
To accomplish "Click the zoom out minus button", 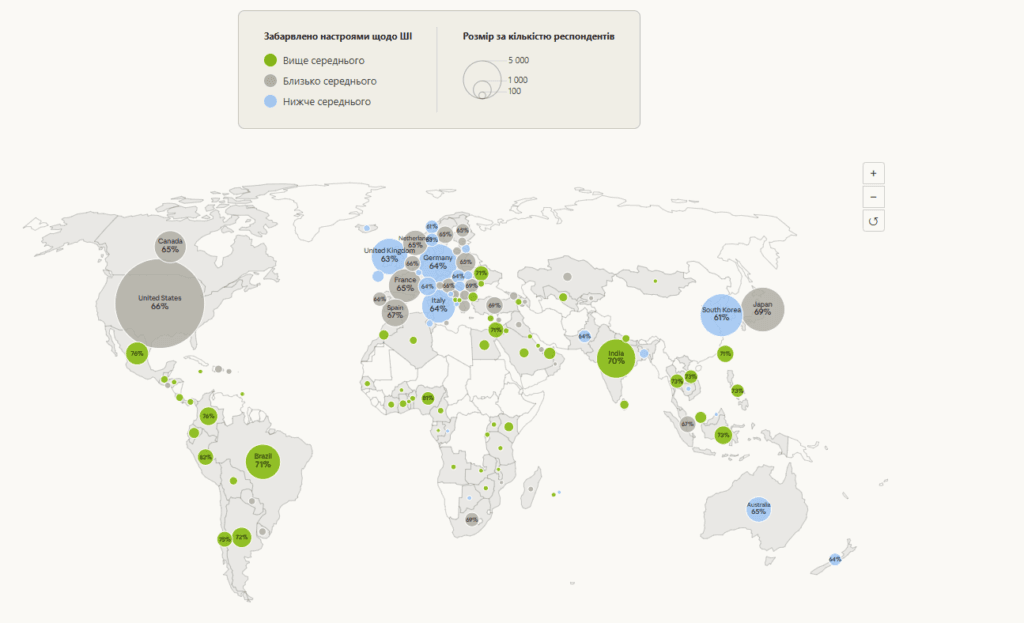I will tap(873, 197).
